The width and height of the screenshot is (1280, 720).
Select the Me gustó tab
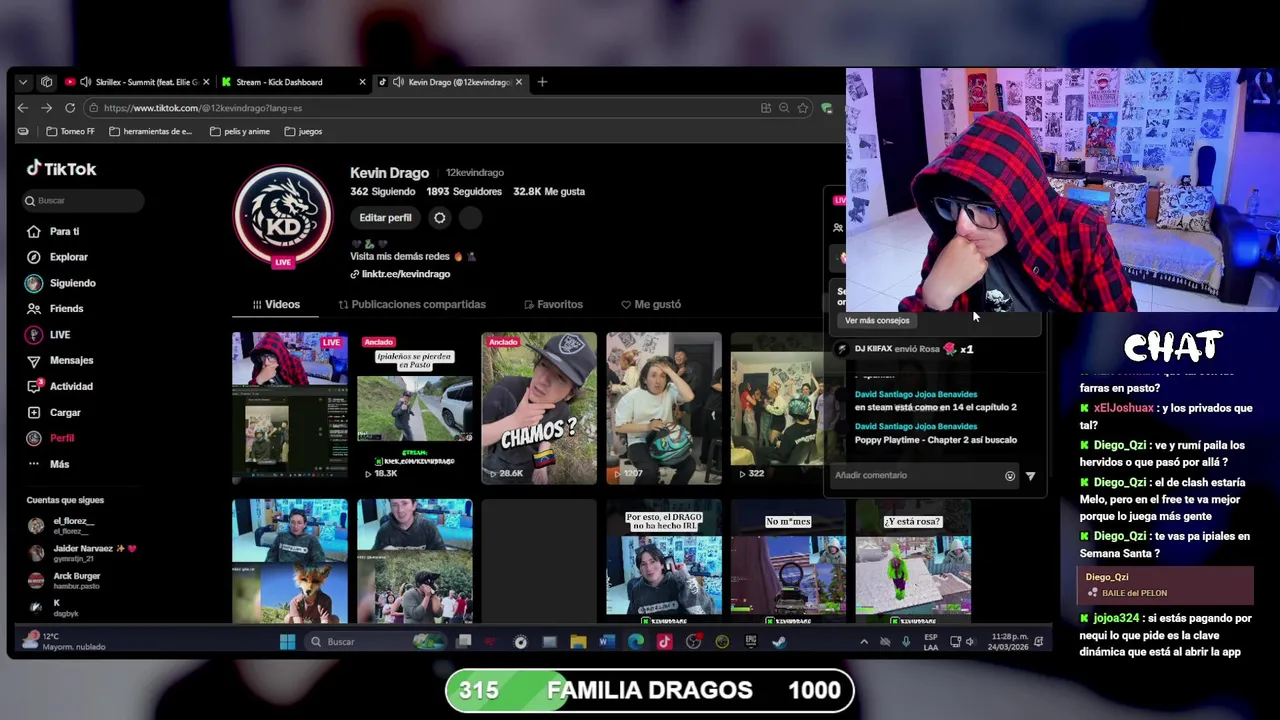coord(651,304)
